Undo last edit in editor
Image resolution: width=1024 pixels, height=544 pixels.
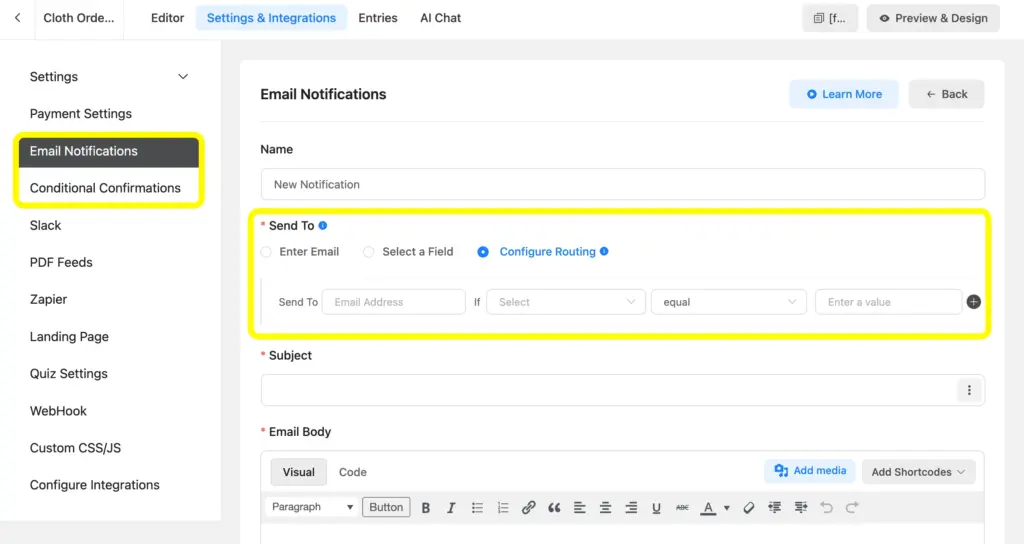click(x=826, y=507)
